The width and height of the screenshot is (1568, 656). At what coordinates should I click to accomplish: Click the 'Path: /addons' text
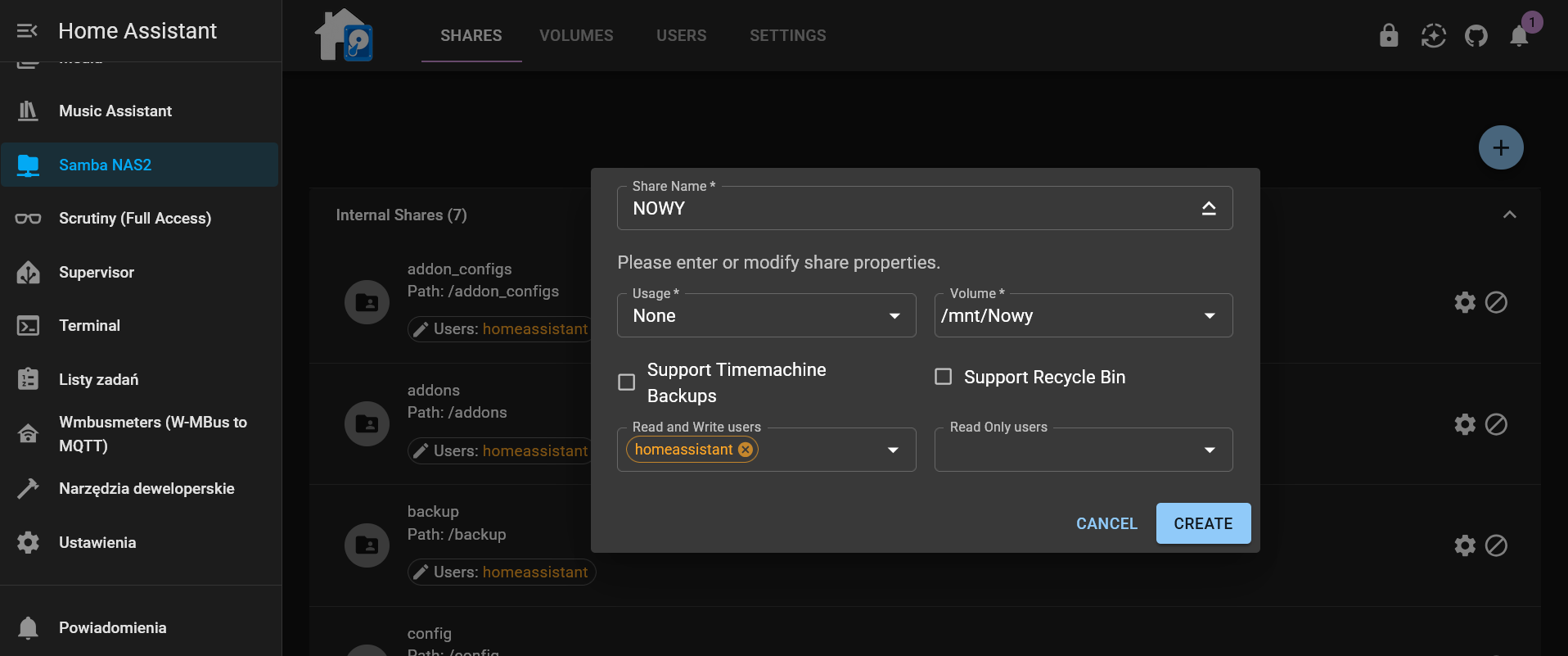(457, 412)
